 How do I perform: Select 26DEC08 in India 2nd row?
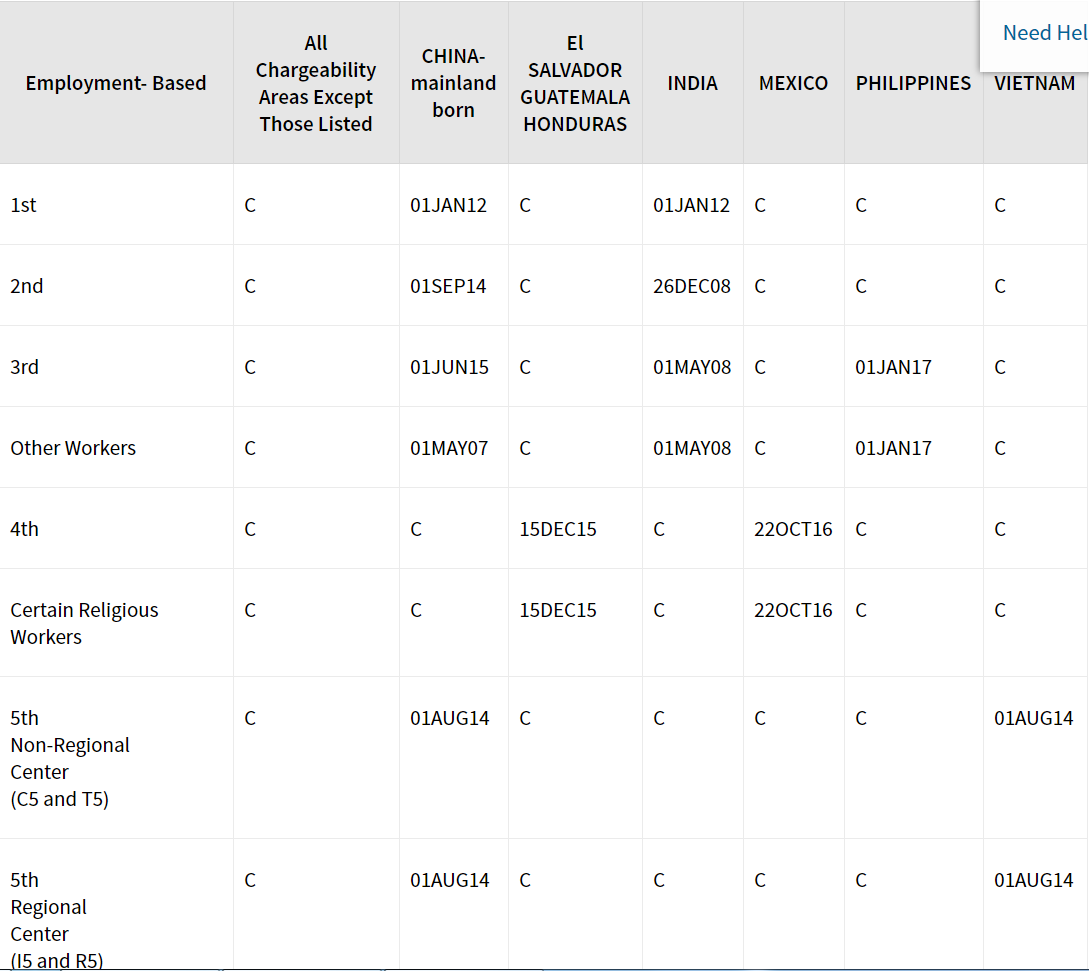692,286
